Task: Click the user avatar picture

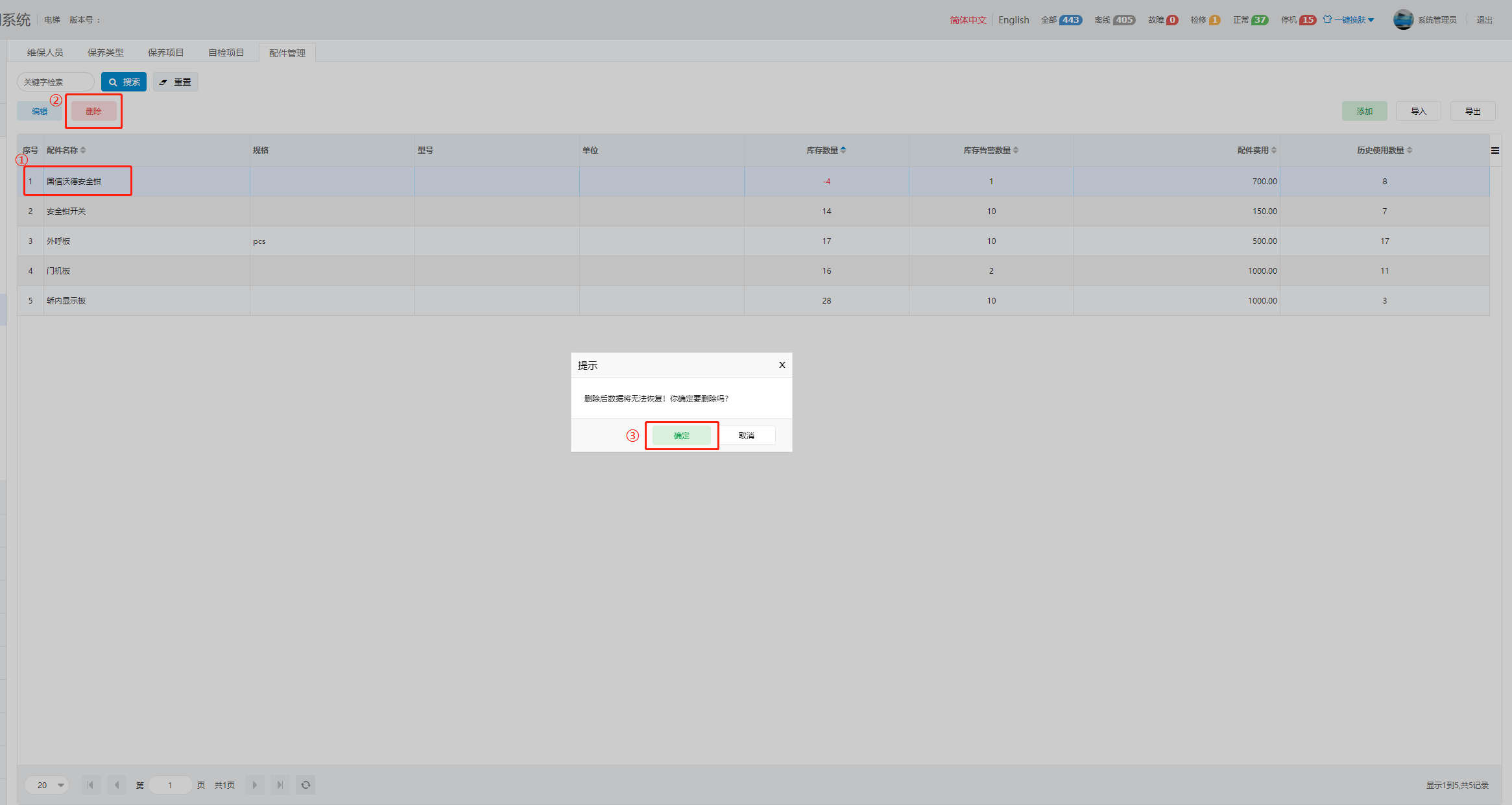Action: point(1402,19)
